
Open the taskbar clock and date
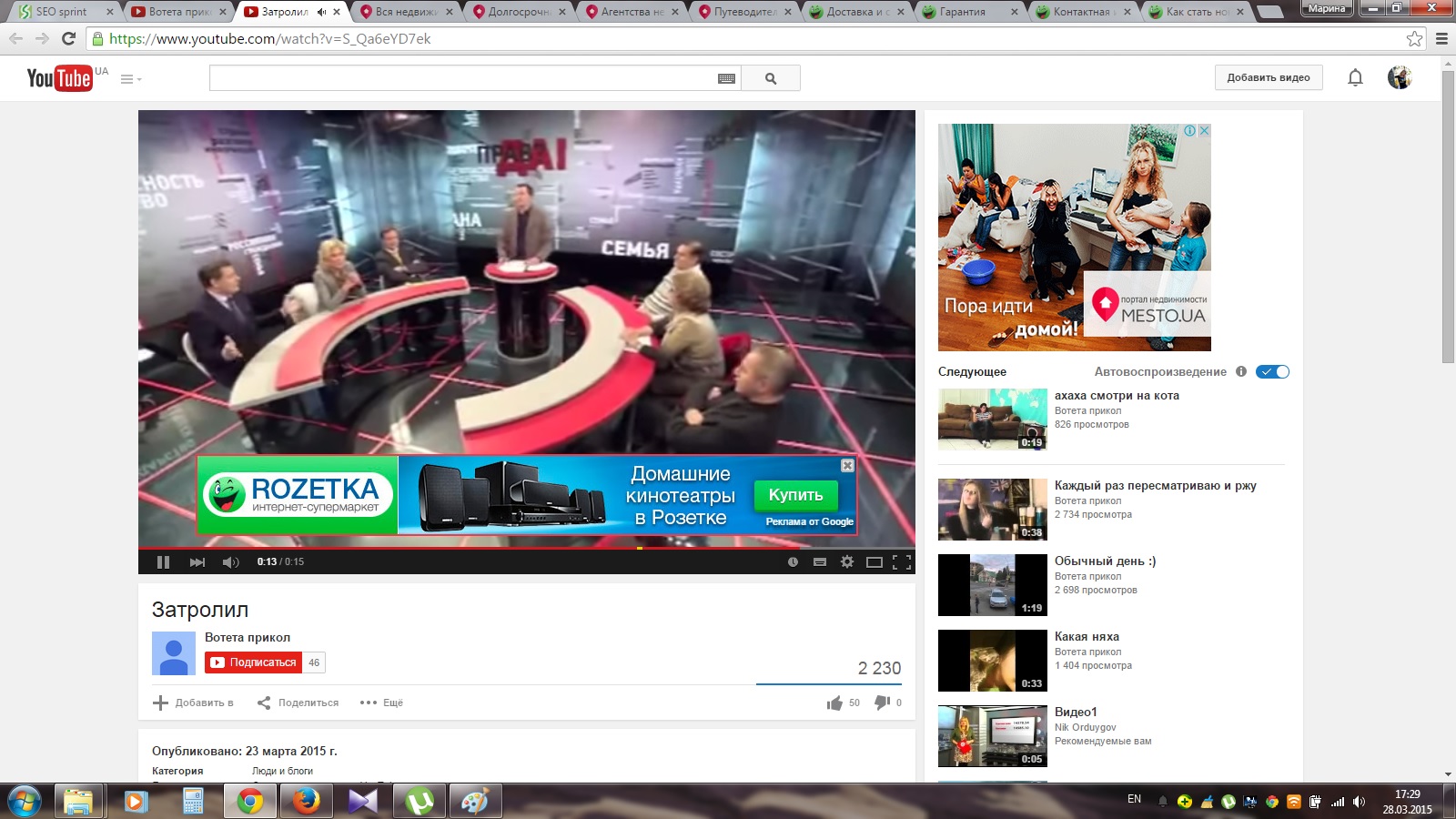pyautogui.click(x=1407, y=802)
